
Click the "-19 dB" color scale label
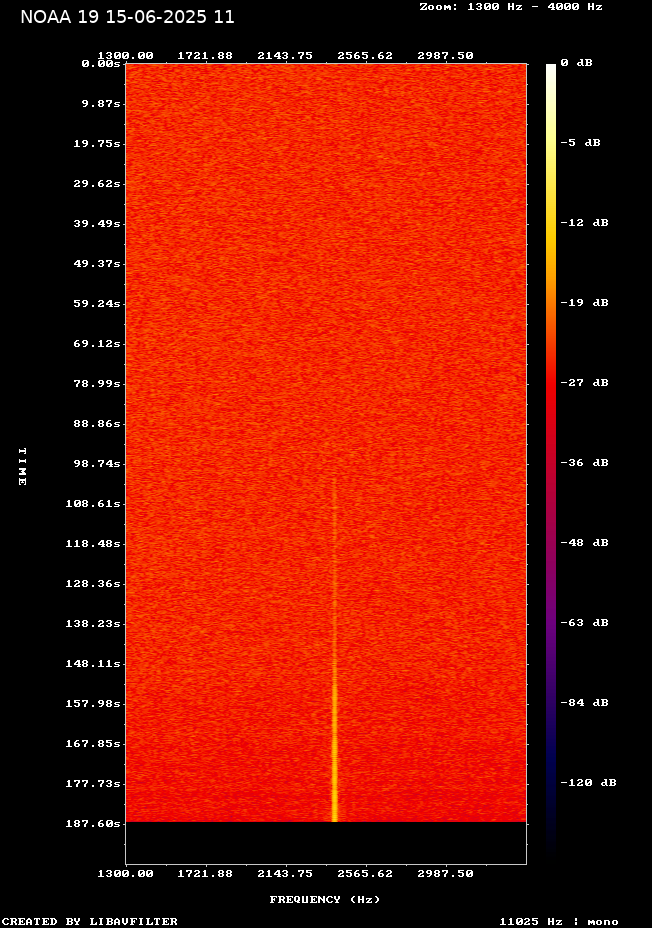click(x=585, y=302)
